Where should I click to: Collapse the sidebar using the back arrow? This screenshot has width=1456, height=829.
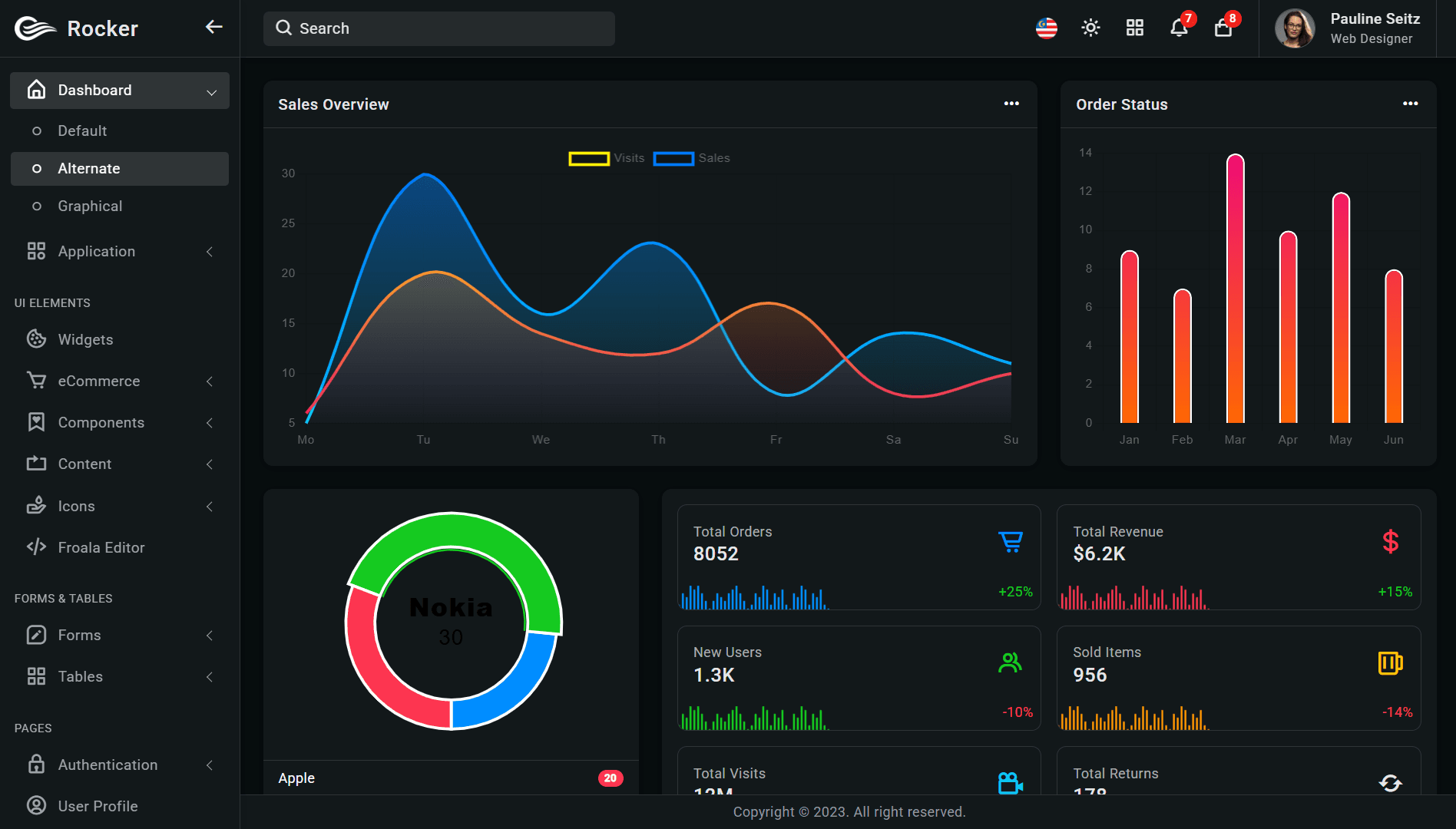coord(213,27)
